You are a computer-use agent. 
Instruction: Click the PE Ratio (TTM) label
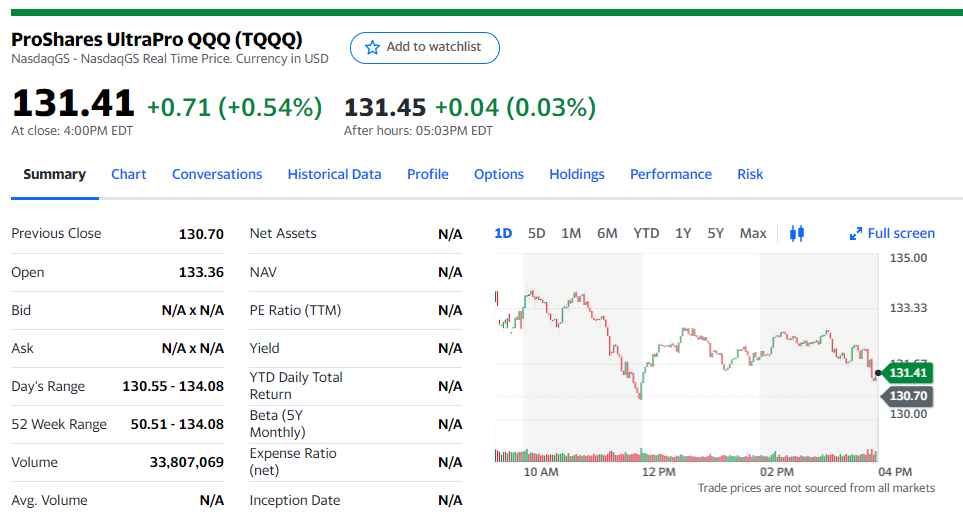click(295, 310)
